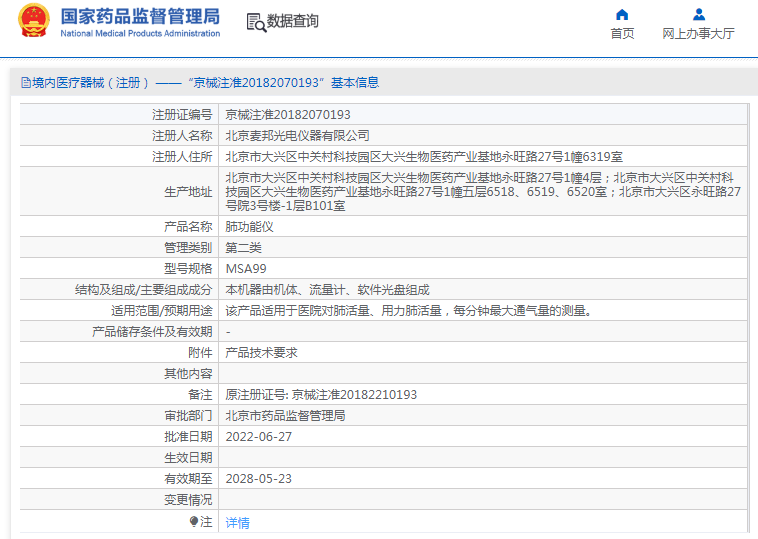Click the 国家药品监督管理局 site title
The width and height of the screenshot is (758, 539).
[140, 16]
